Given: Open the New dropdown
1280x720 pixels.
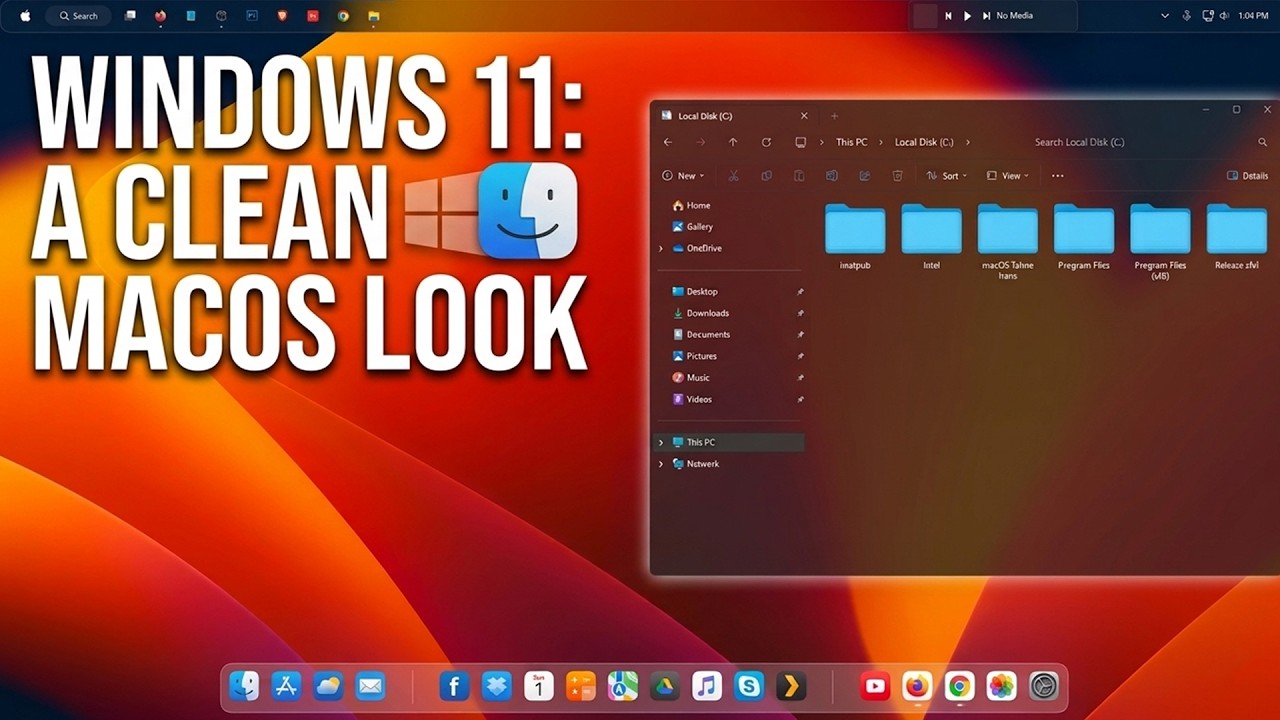Looking at the screenshot, I should 683,176.
